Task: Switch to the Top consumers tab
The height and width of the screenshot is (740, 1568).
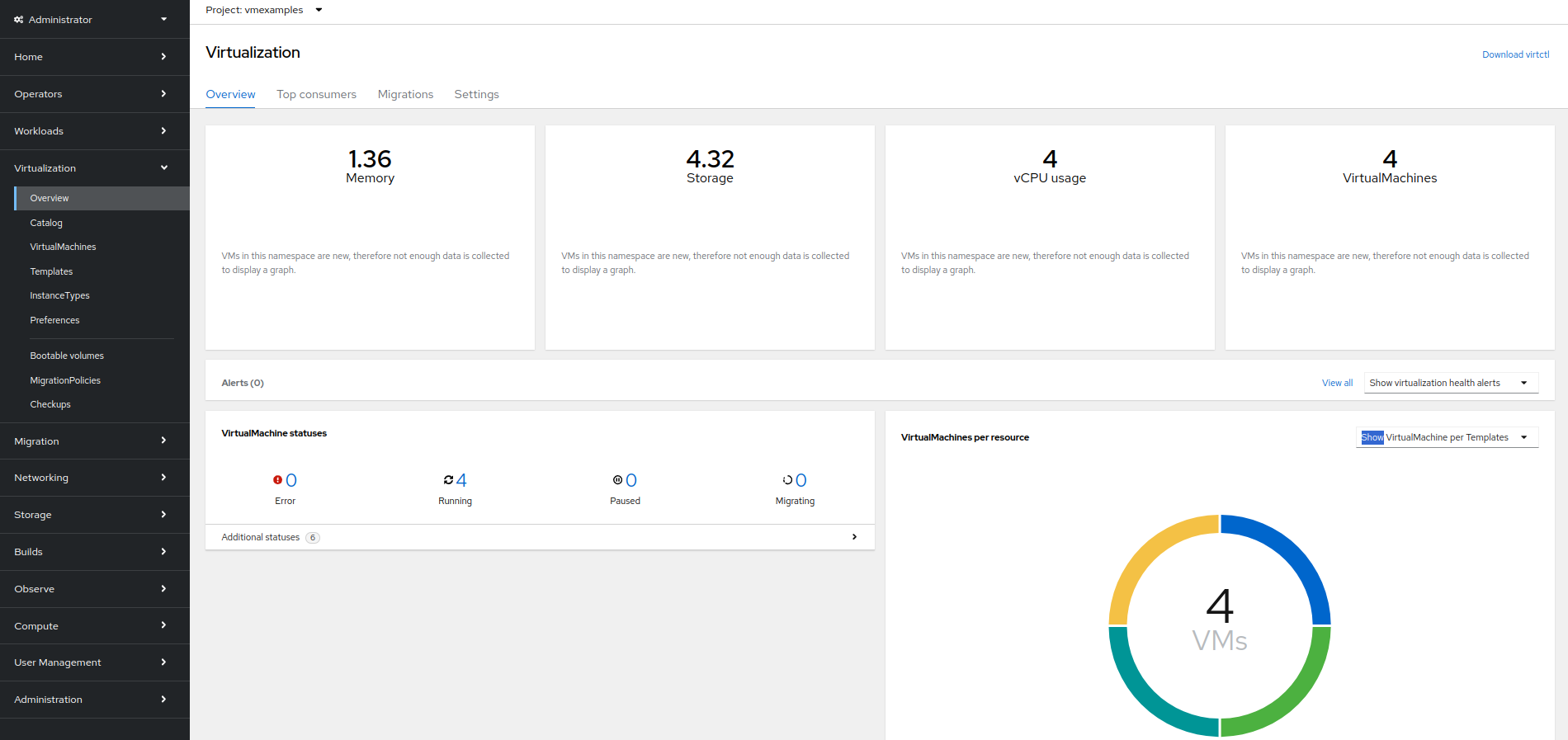Action: 316,94
